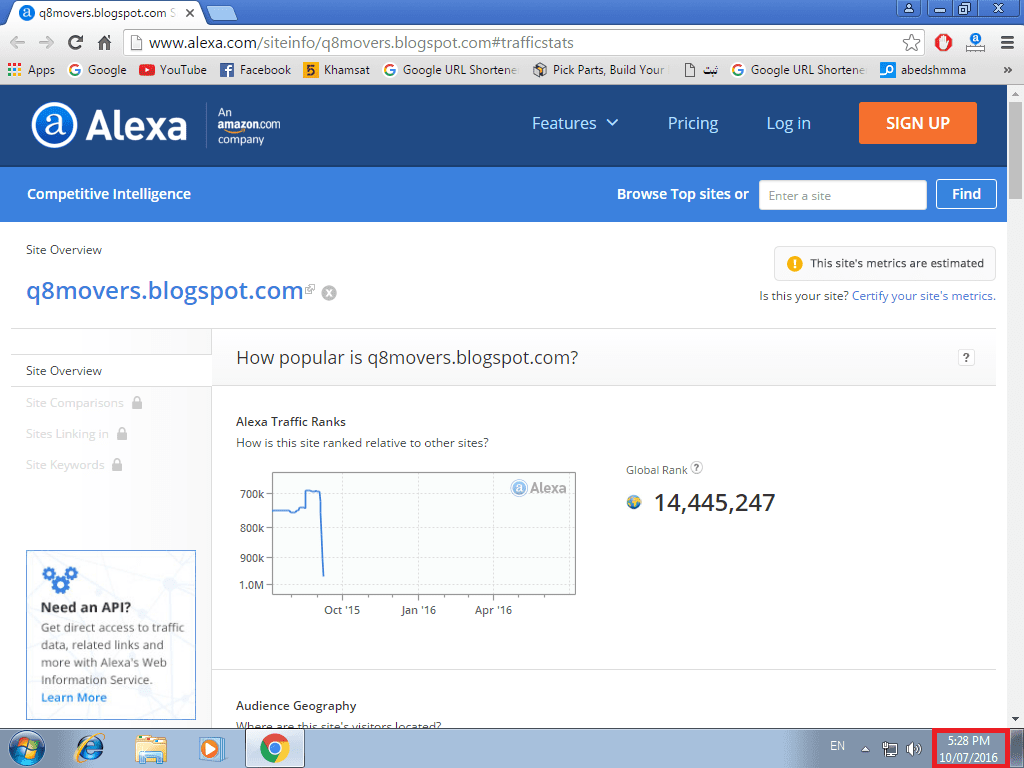Image resolution: width=1024 pixels, height=768 pixels.
Task: Open a new browser tab
Action: tap(221, 13)
